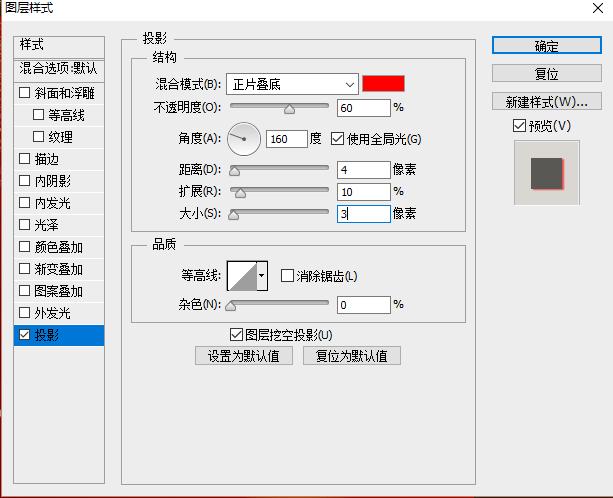Toggle the 预览(V) checkbox
Screen dimensions: 613x498
click(519, 126)
